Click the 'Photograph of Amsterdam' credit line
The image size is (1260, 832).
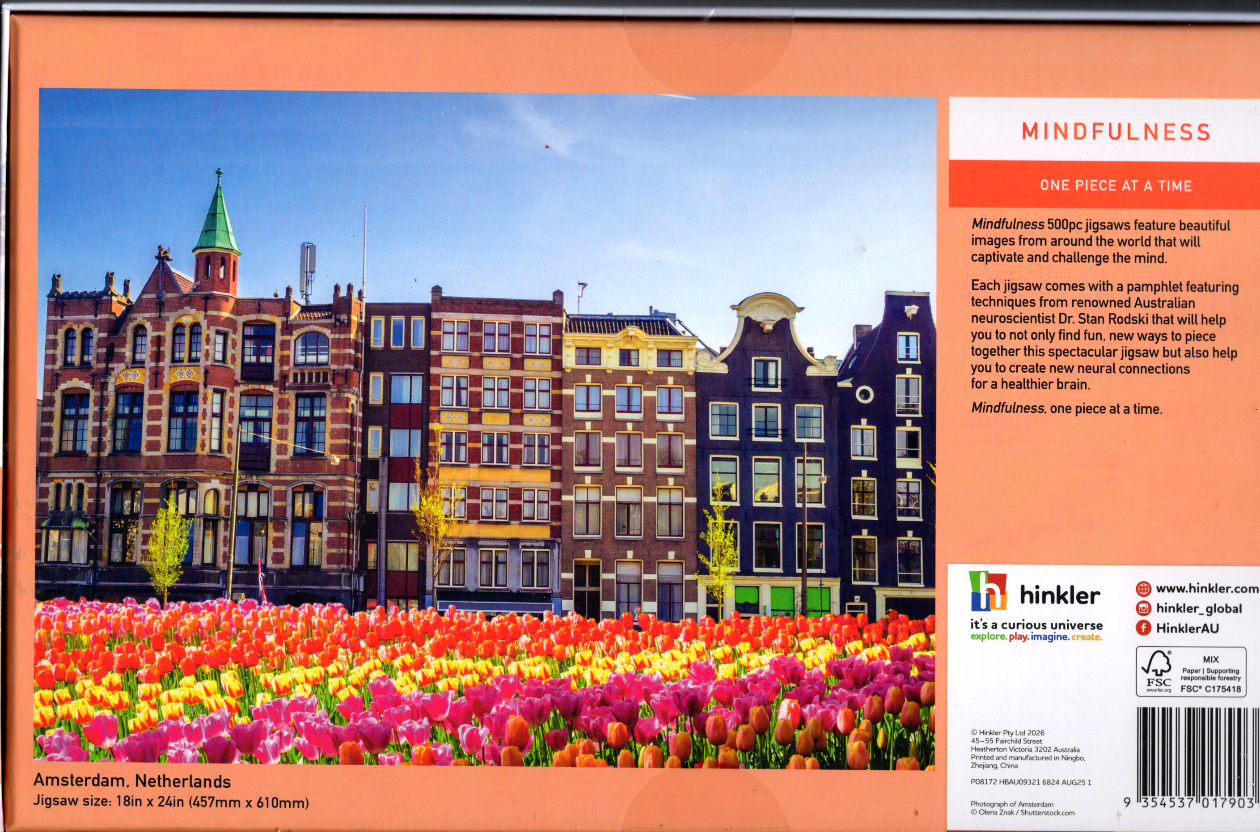tap(1012, 804)
